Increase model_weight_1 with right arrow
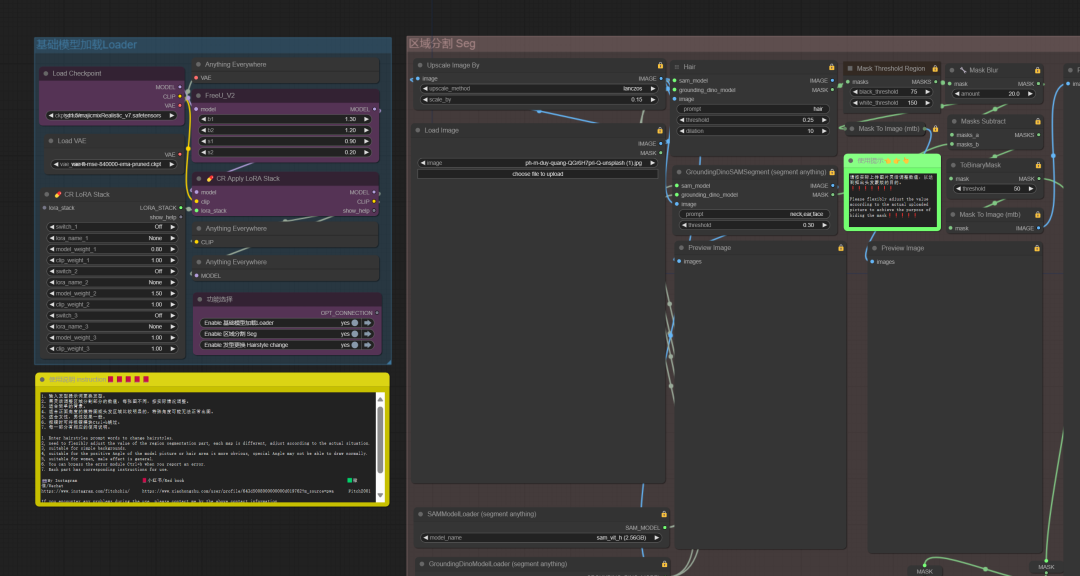This screenshot has height=576, width=1080. pyautogui.click(x=173, y=249)
